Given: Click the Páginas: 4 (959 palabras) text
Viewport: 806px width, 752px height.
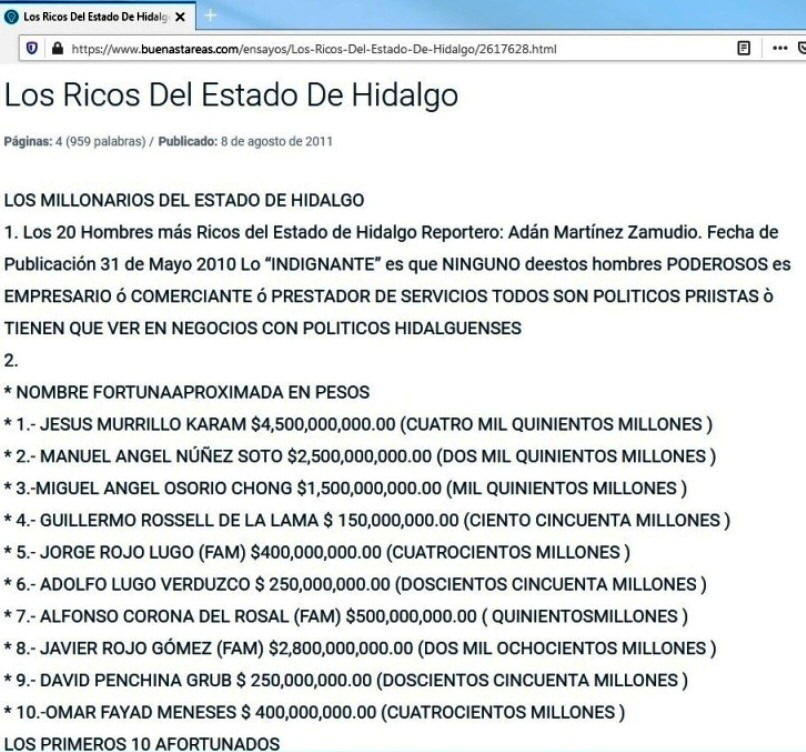Looking at the screenshot, I should tap(75, 141).
